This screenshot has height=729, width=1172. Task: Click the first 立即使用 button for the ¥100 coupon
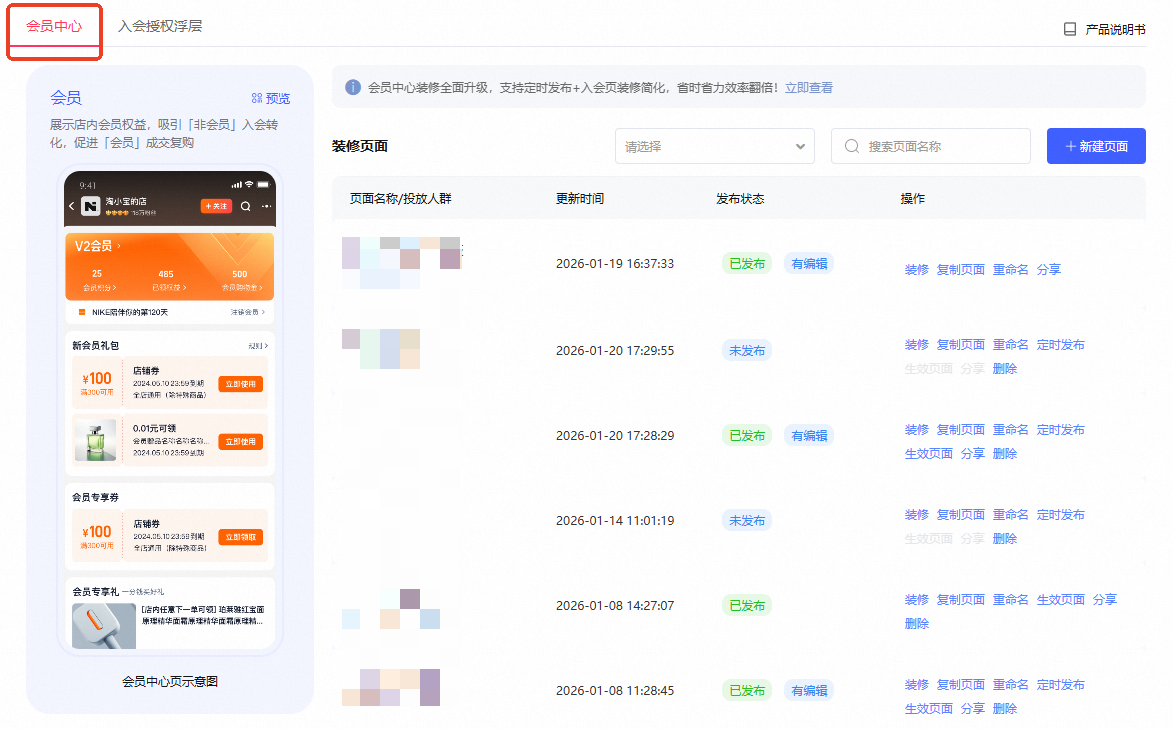pos(241,384)
